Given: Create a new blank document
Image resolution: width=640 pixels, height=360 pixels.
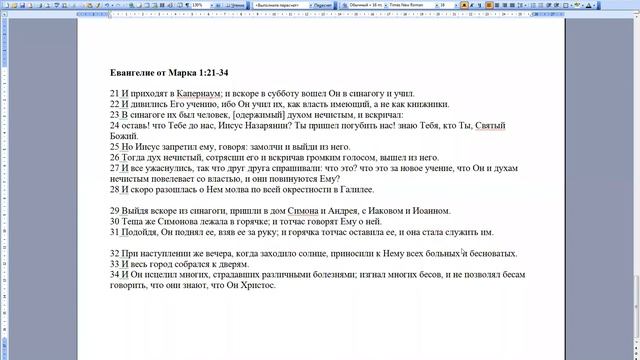Looking at the screenshot, I should pyautogui.click(x=6, y=5).
